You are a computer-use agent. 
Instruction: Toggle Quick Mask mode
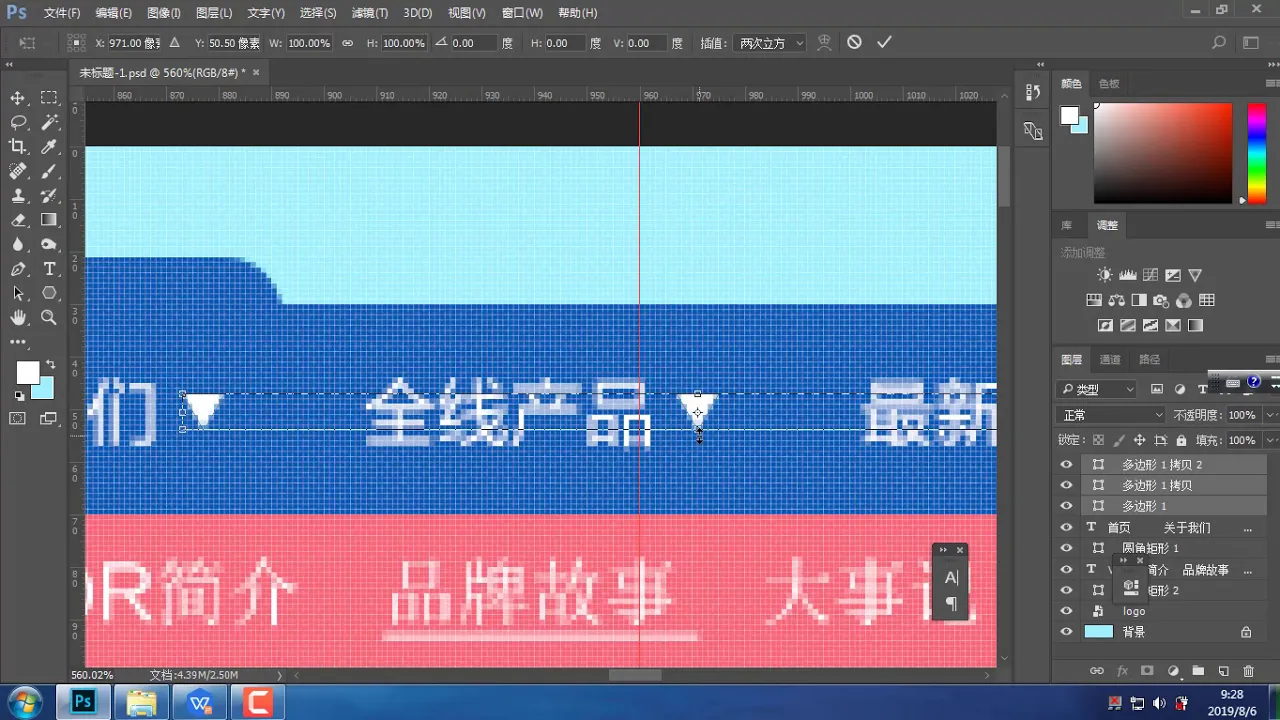pyautogui.click(x=18, y=419)
